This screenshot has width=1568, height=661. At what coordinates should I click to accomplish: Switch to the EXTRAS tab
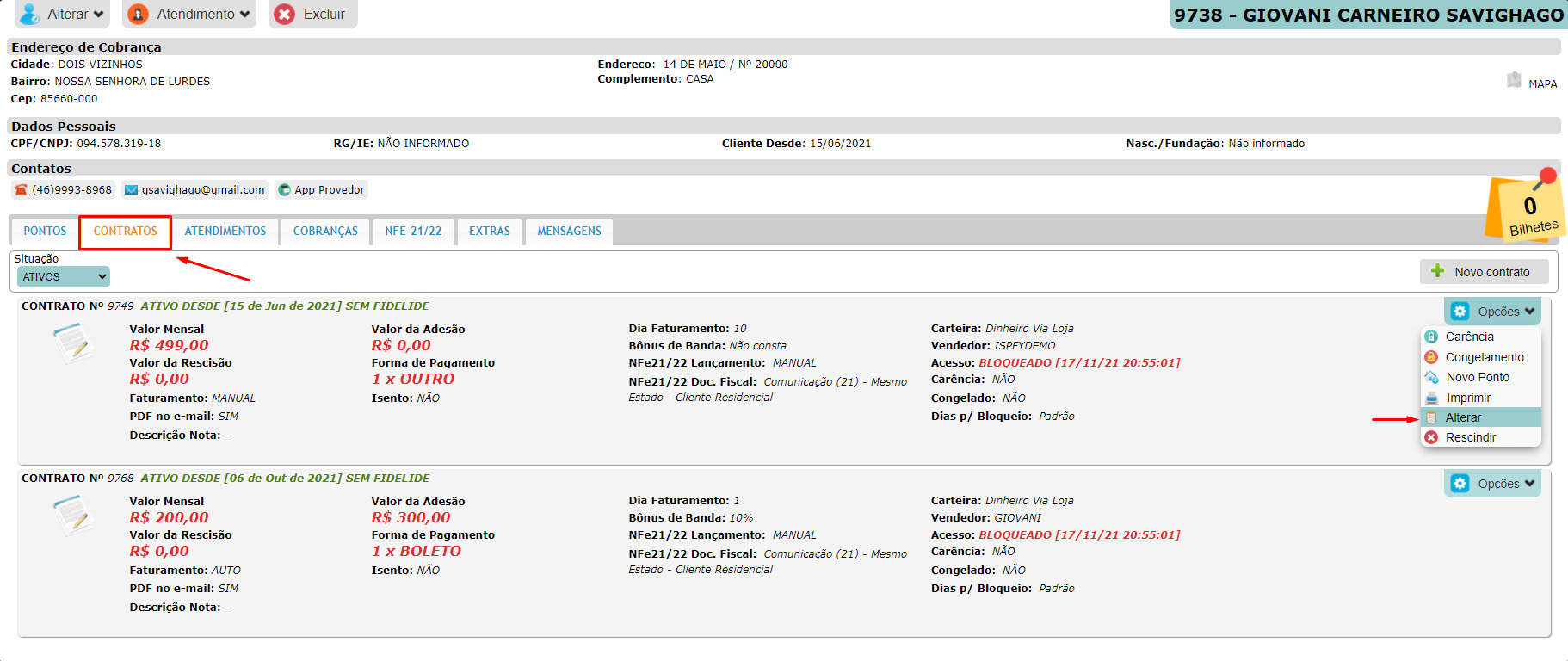pyautogui.click(x=490, y=232)
